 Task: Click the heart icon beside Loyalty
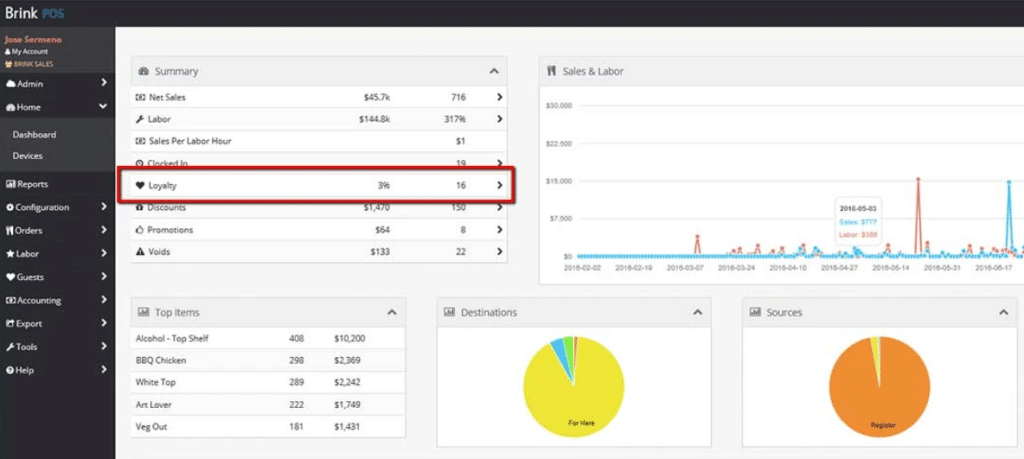tap(140, 186)
